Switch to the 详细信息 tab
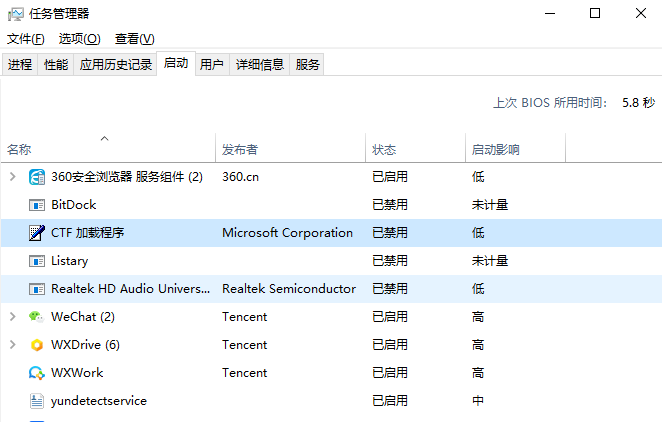This screenshot has height=422, width=662. (260, 65)
